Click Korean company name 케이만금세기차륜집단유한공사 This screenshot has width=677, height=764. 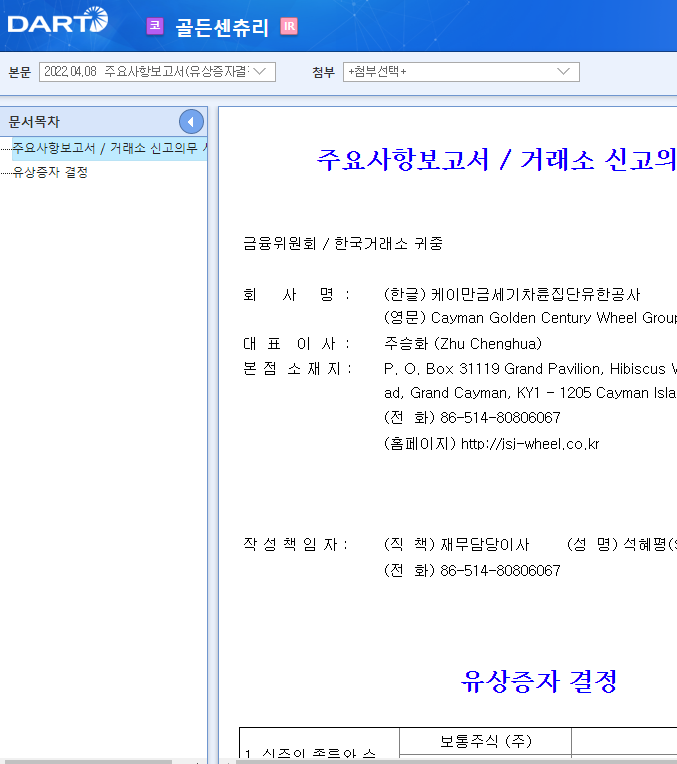point(535,294)
